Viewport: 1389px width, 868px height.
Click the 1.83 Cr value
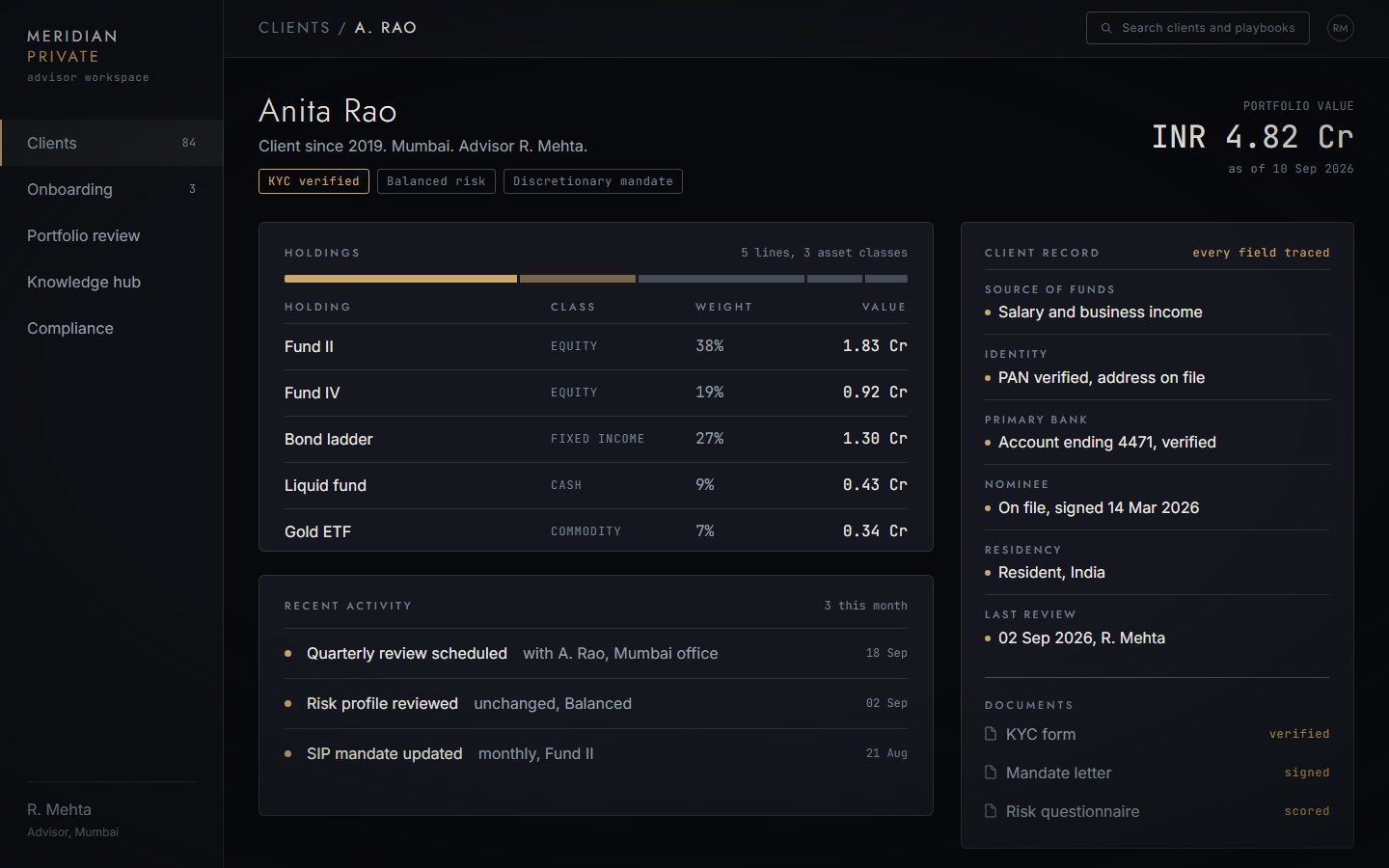[x=875, y=346]
